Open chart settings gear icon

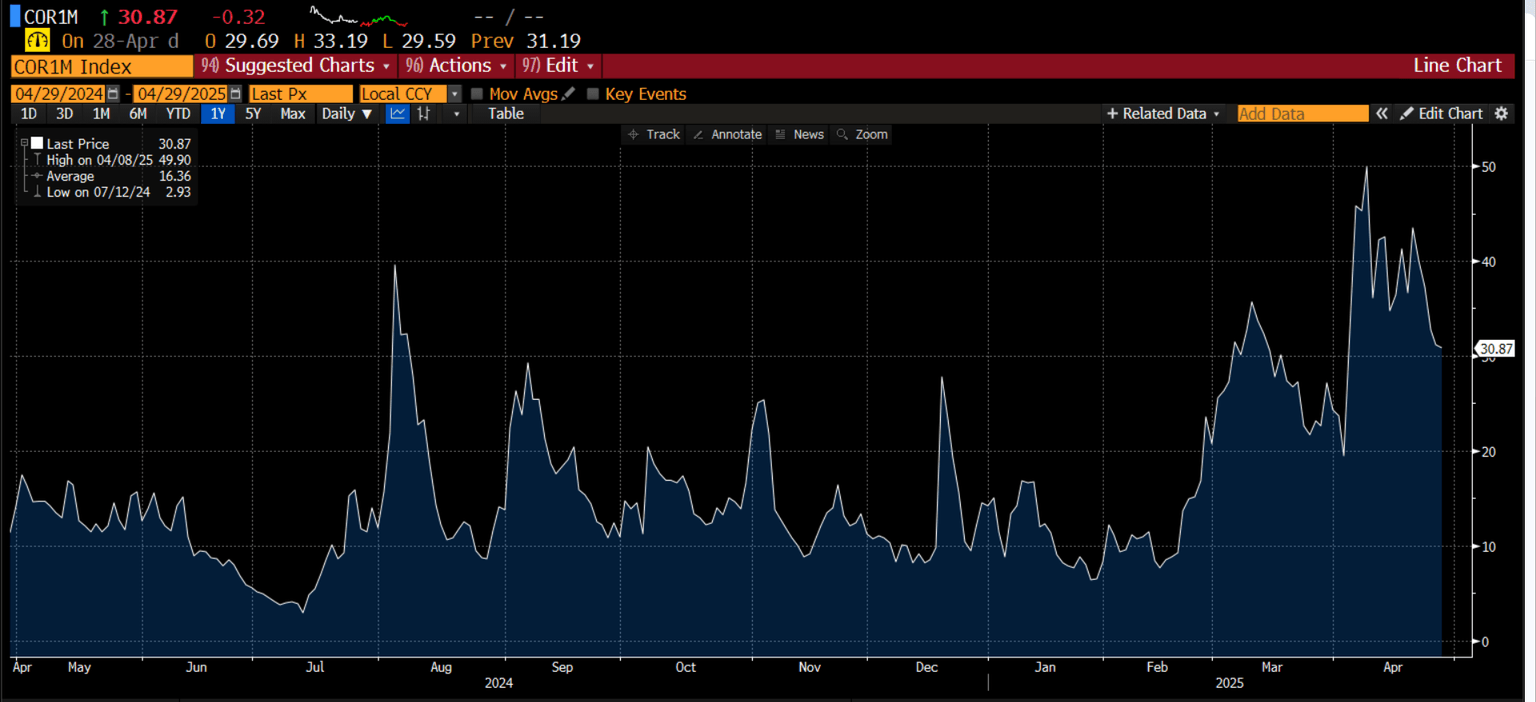click(1500, 114)
